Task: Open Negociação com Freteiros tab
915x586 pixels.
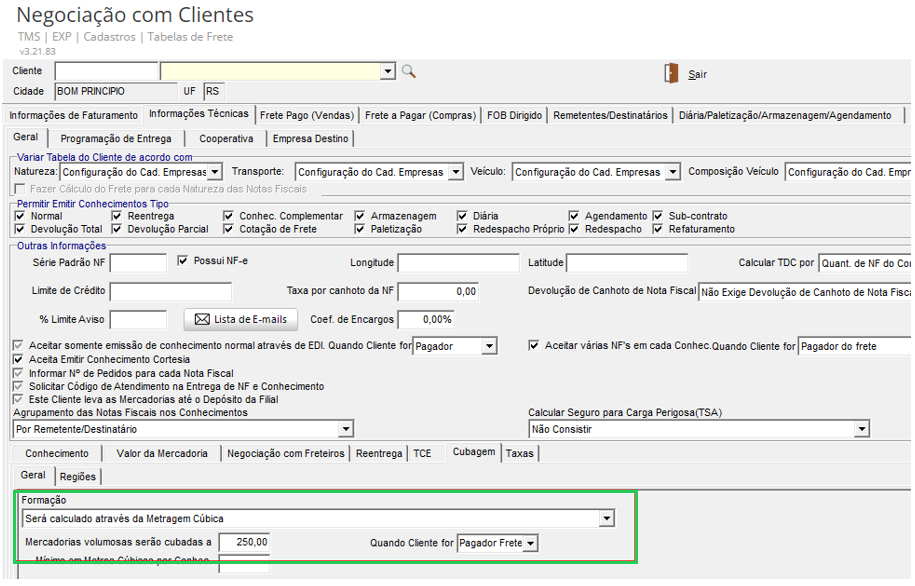Action: click(286, 454)
